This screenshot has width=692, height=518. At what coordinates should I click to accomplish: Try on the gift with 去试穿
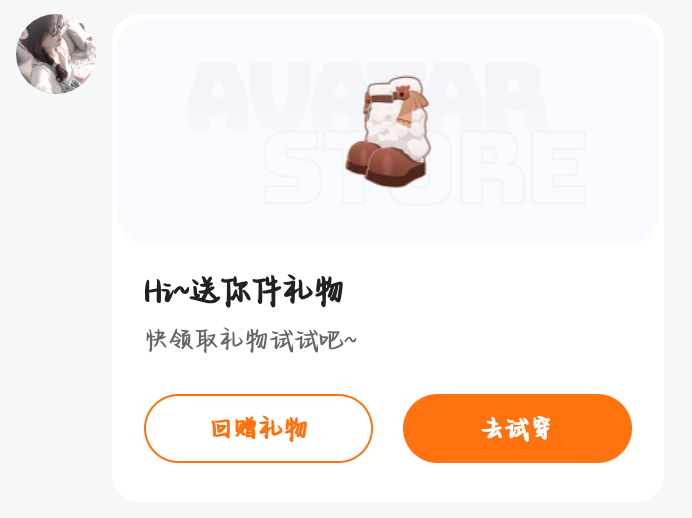pyautogui.click(x=517, y=428)
